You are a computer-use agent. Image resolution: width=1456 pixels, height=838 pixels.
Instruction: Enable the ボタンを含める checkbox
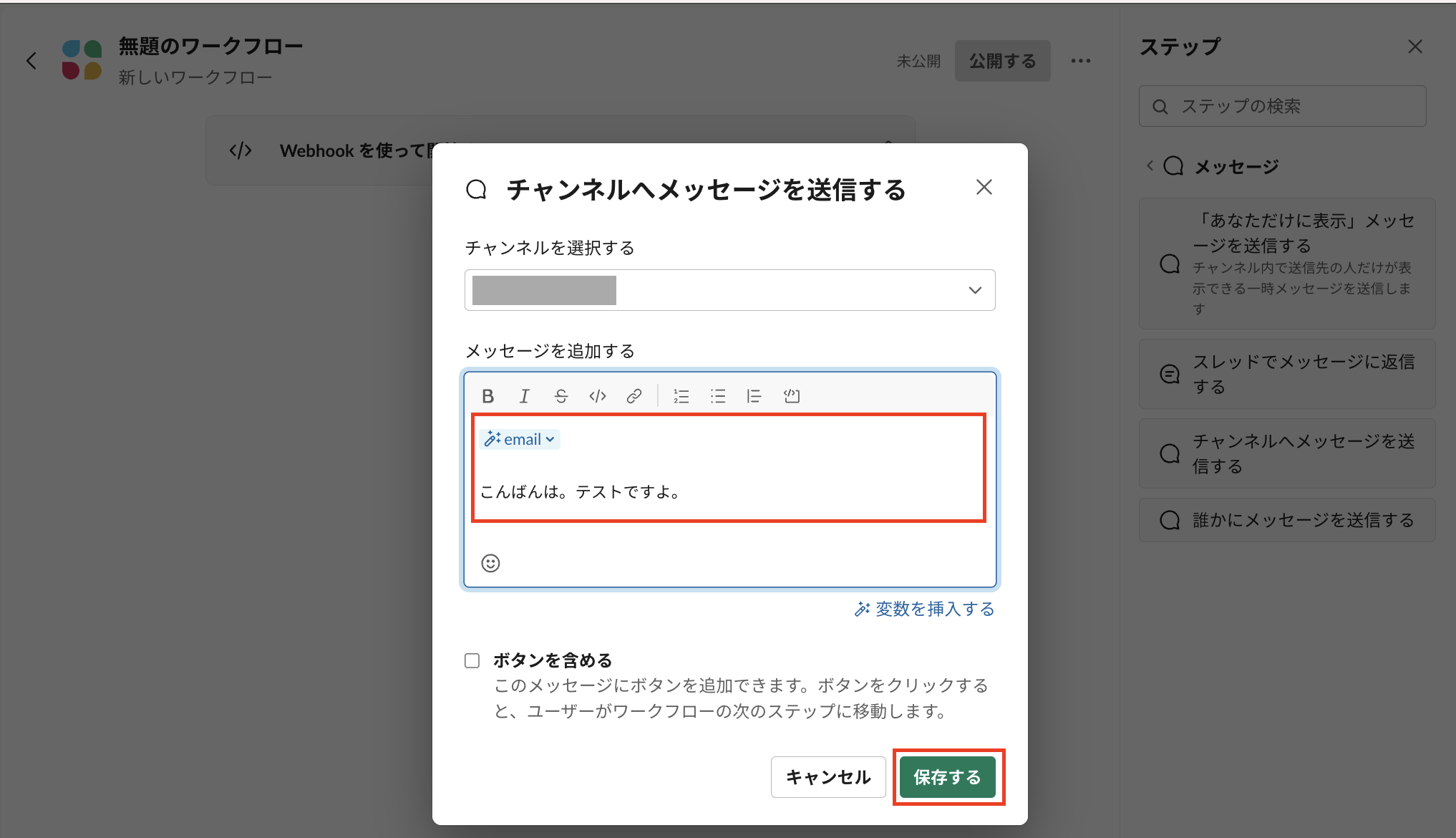coord(472,660)
